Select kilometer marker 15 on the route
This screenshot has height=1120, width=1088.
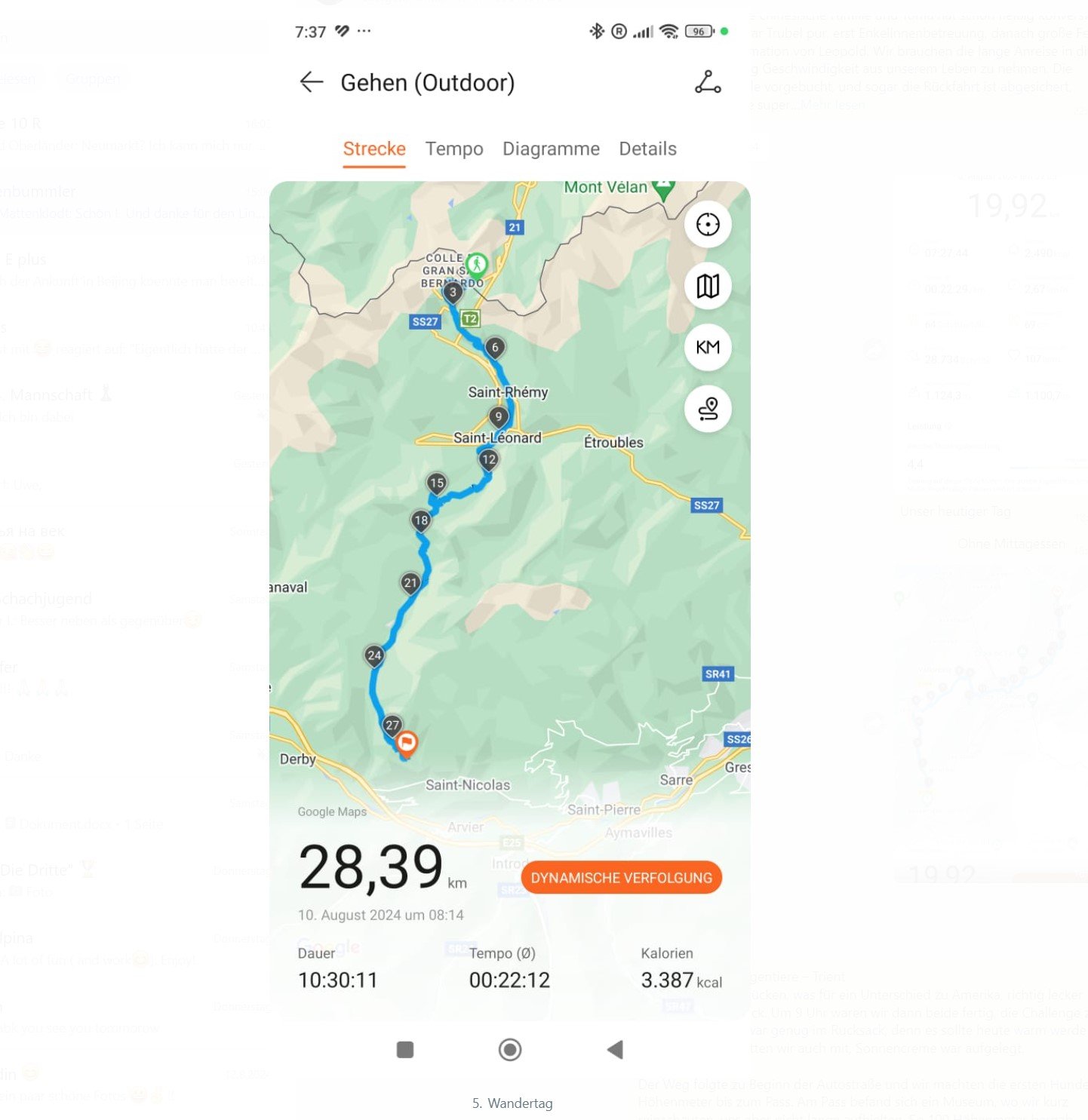click(436, 483)
